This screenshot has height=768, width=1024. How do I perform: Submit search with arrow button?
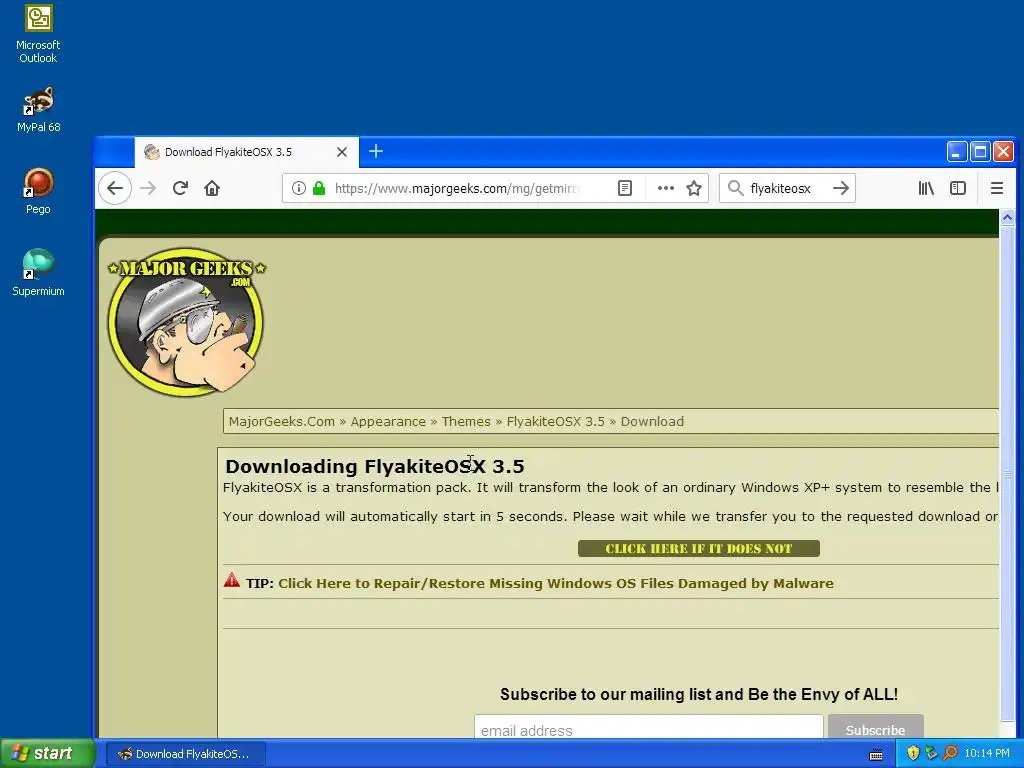click(x=841, y=189)
